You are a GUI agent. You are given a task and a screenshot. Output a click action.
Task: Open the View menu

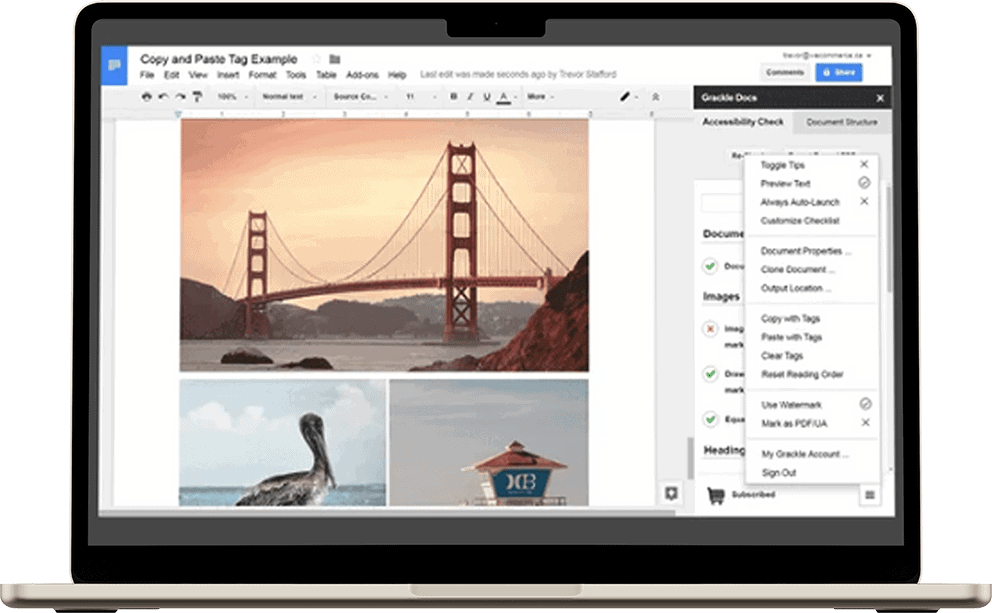coord(198,75)
